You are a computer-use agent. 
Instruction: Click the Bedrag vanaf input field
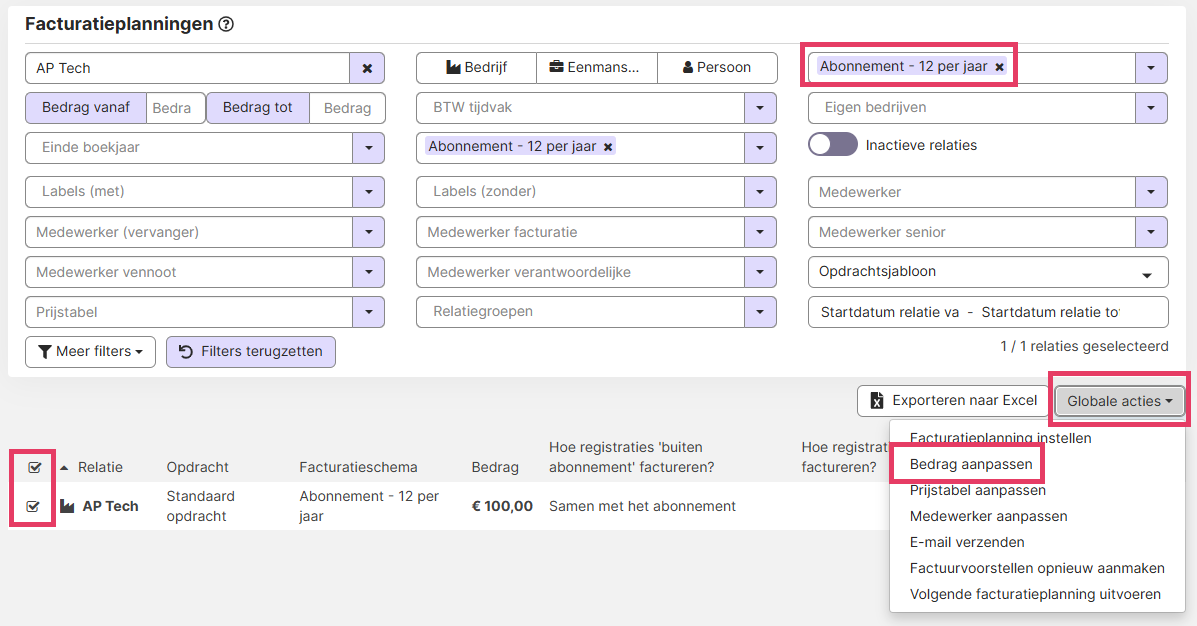(x=174, y=108)
